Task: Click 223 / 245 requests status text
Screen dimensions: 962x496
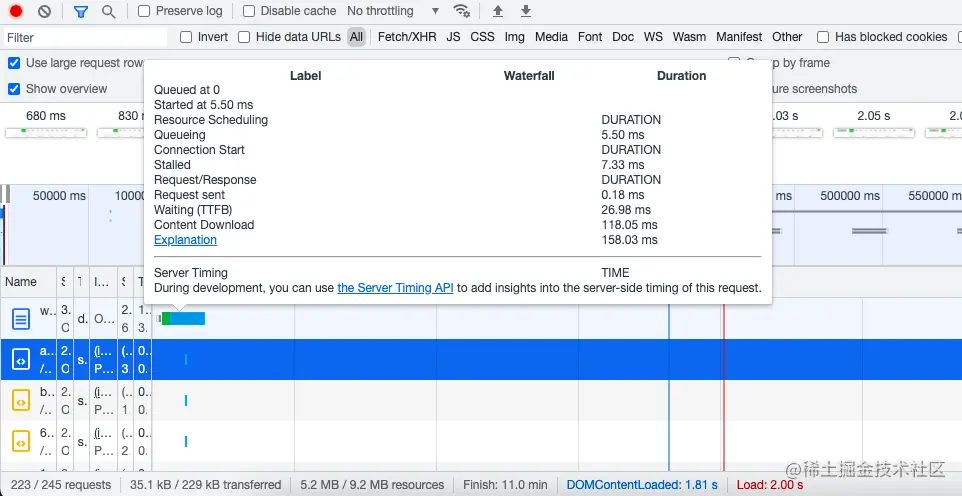Action: click(x=61, y=485)
